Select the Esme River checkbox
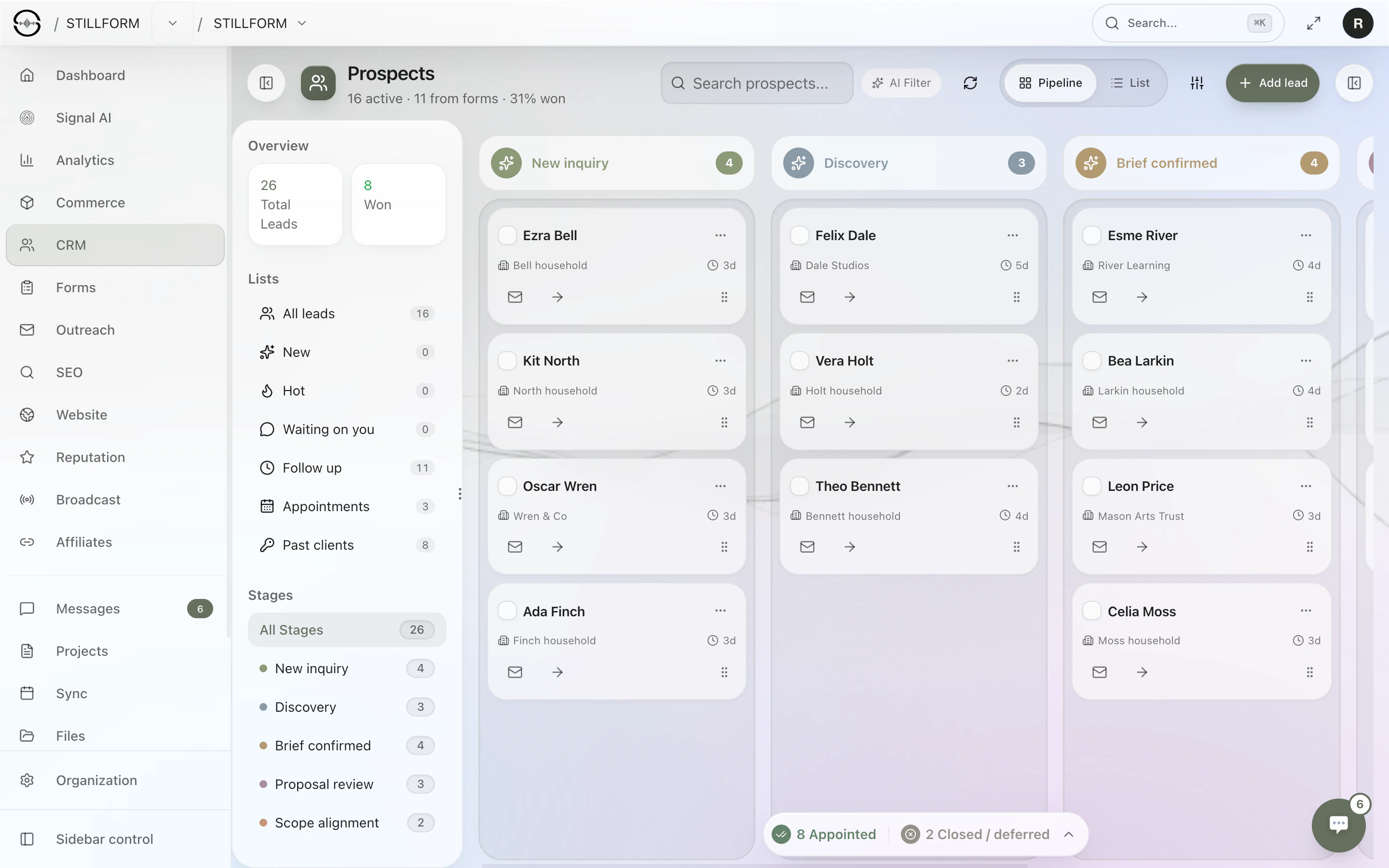The image size is (1389, 868). pos(1091,235)
